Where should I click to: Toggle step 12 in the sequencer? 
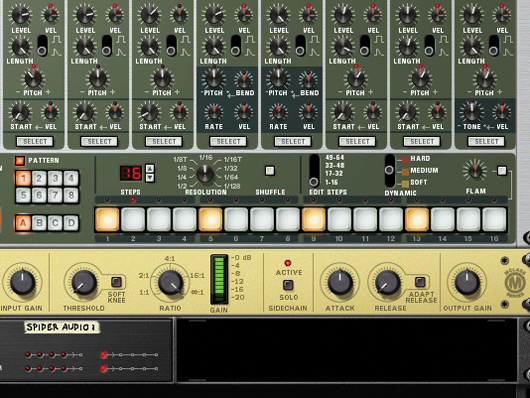[x=391, y=219]
